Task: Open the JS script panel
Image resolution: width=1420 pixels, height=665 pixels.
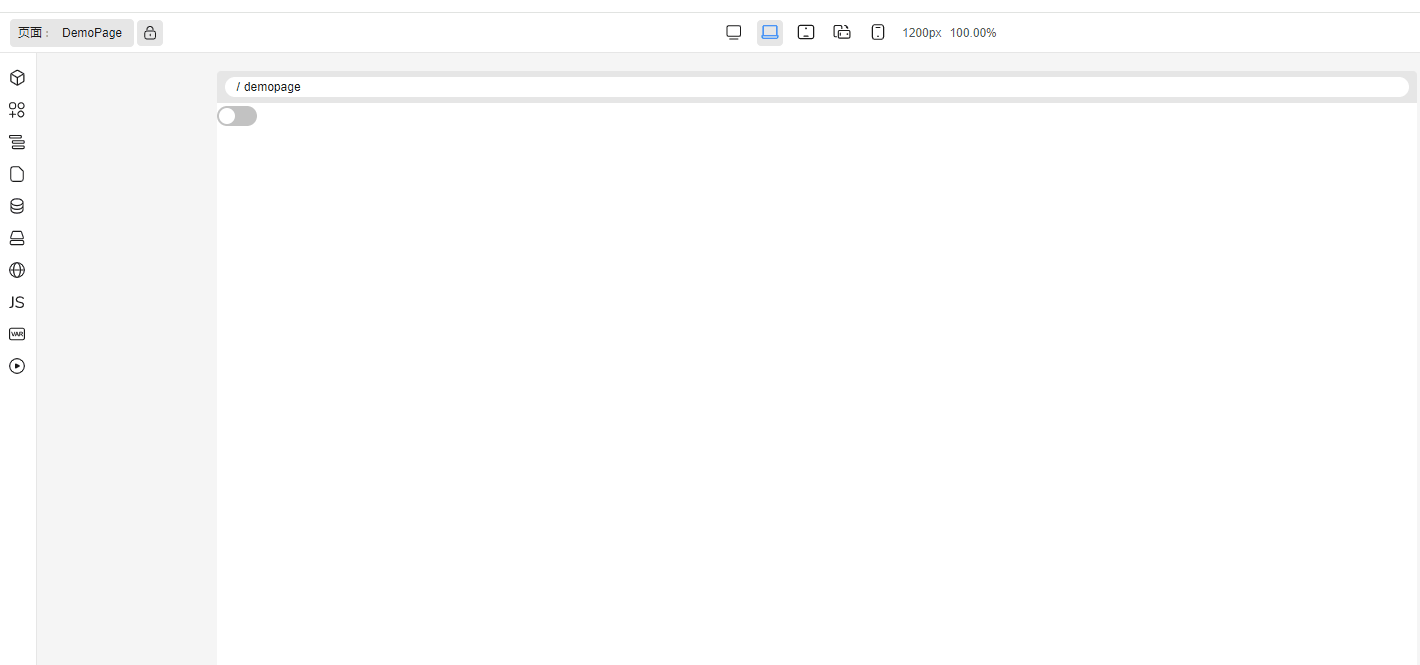Action: point(17,302)
